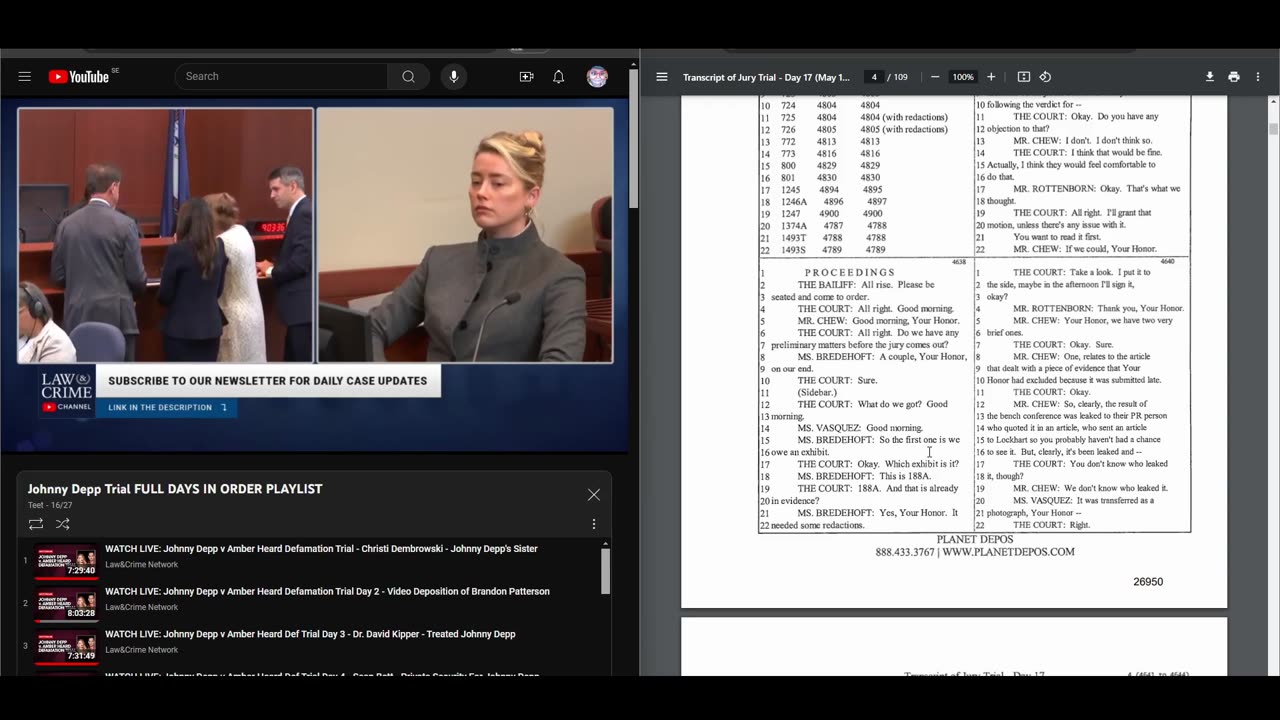The image size is (1280, 720).
Task: Open the YouTube hamburger guide menu
Action: pyautogui.click(x=25, y=77)
